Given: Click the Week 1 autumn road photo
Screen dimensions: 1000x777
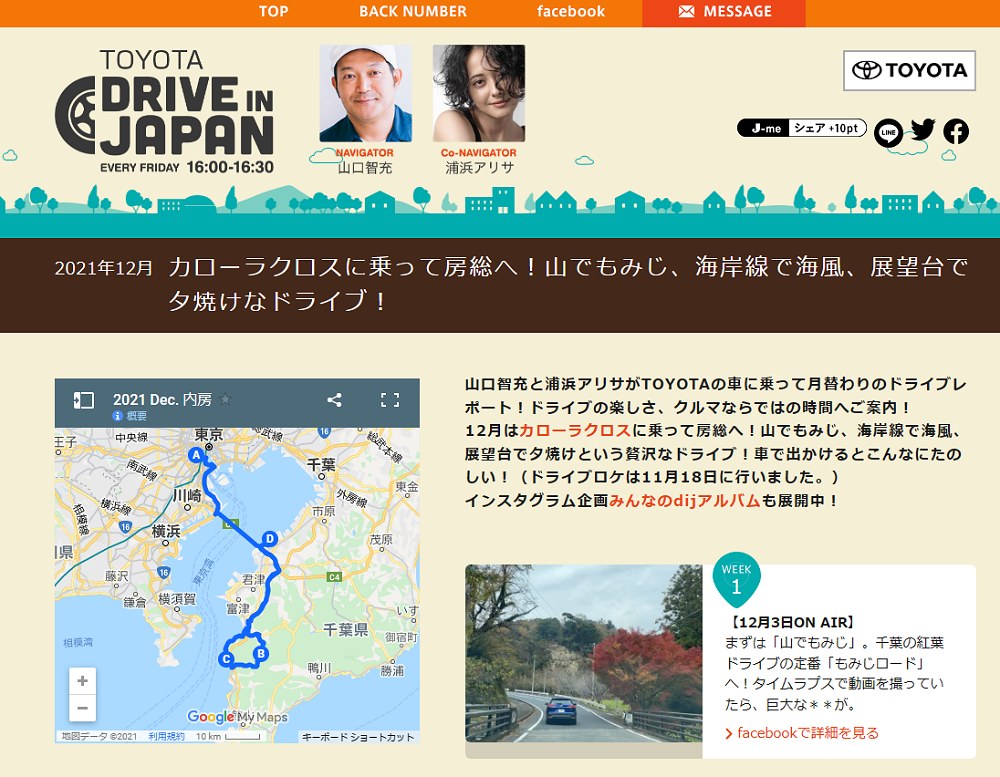Looking at the screenshot, I should click(584, 653).
